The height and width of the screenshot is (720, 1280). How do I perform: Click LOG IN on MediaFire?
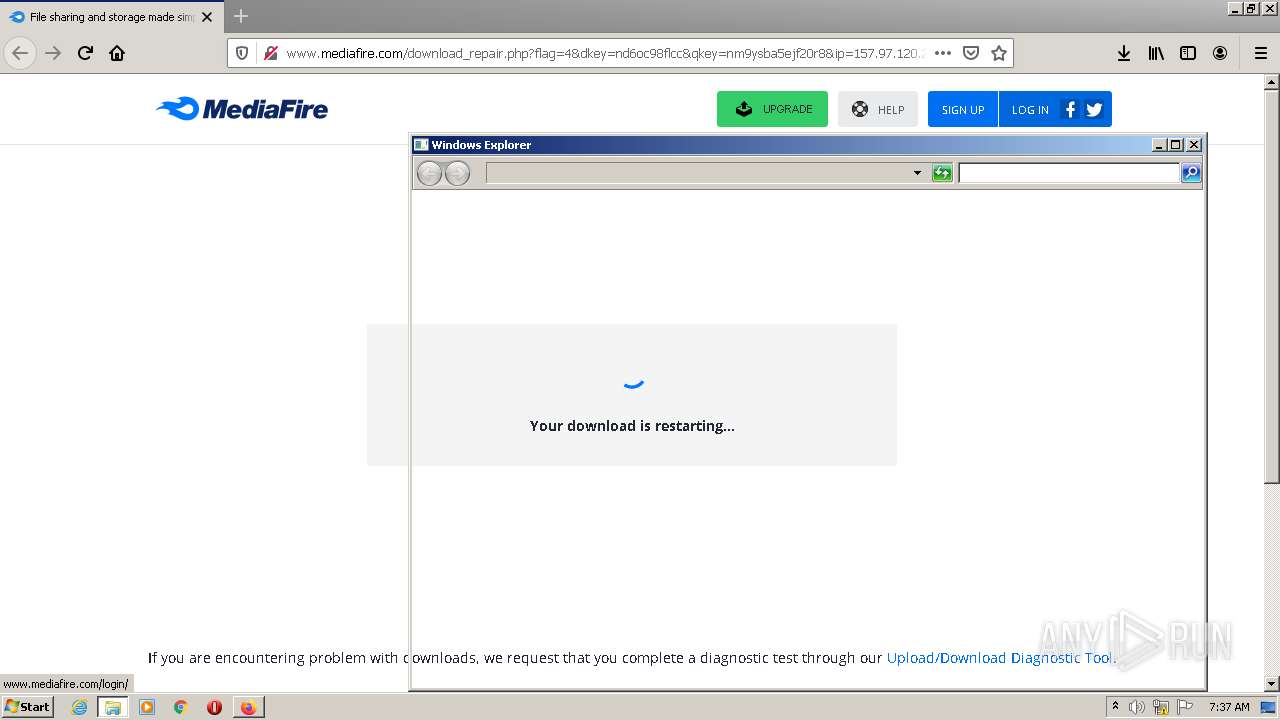pos(1029,109)
